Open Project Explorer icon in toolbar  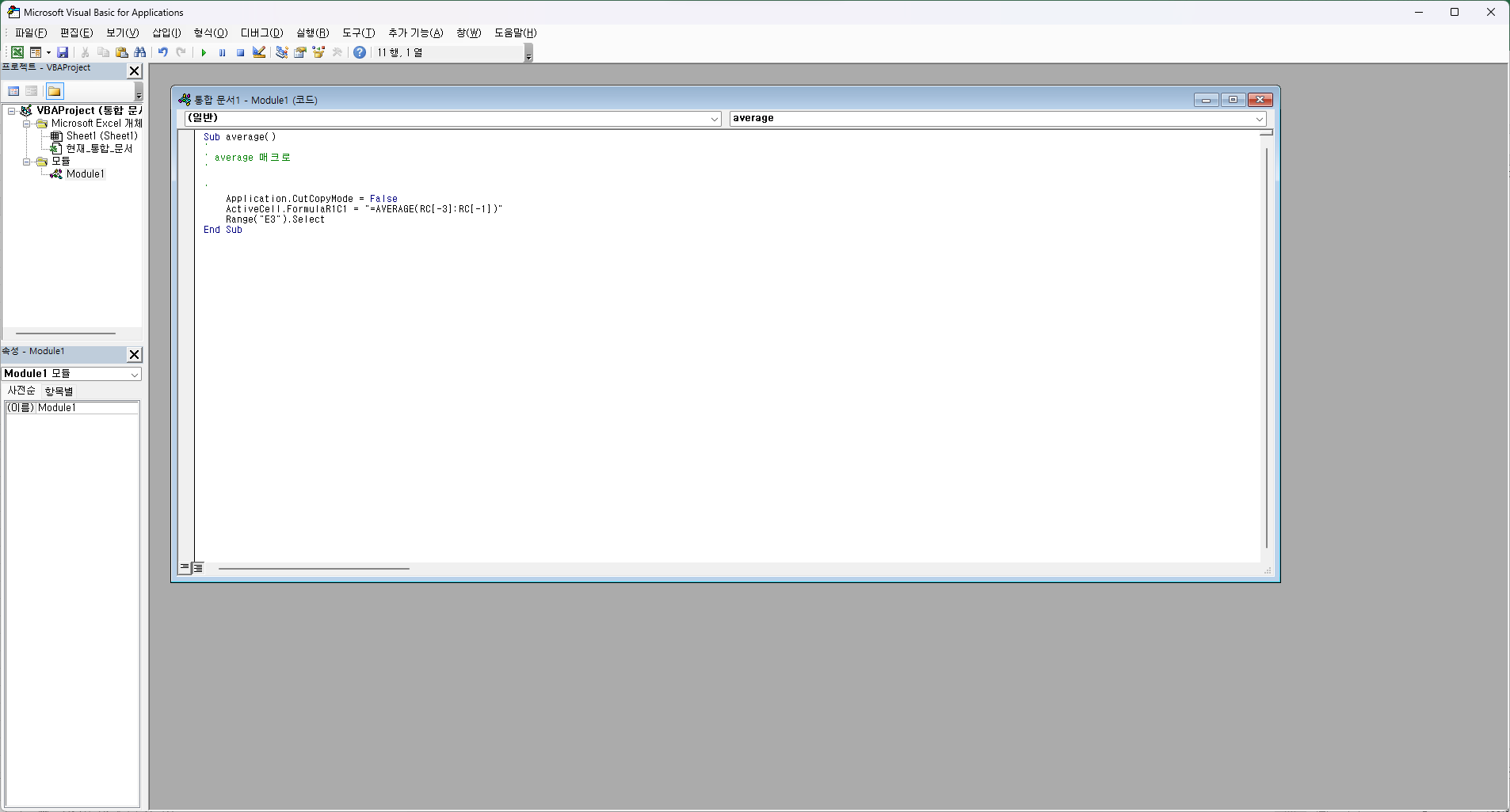pyautogui.click(x=281, y=52)
